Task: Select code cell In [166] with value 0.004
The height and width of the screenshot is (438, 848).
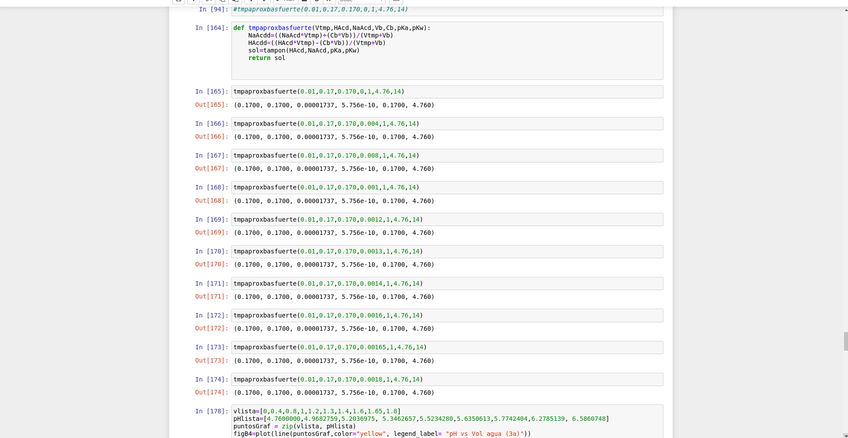Action: click(x=445, y=124)
